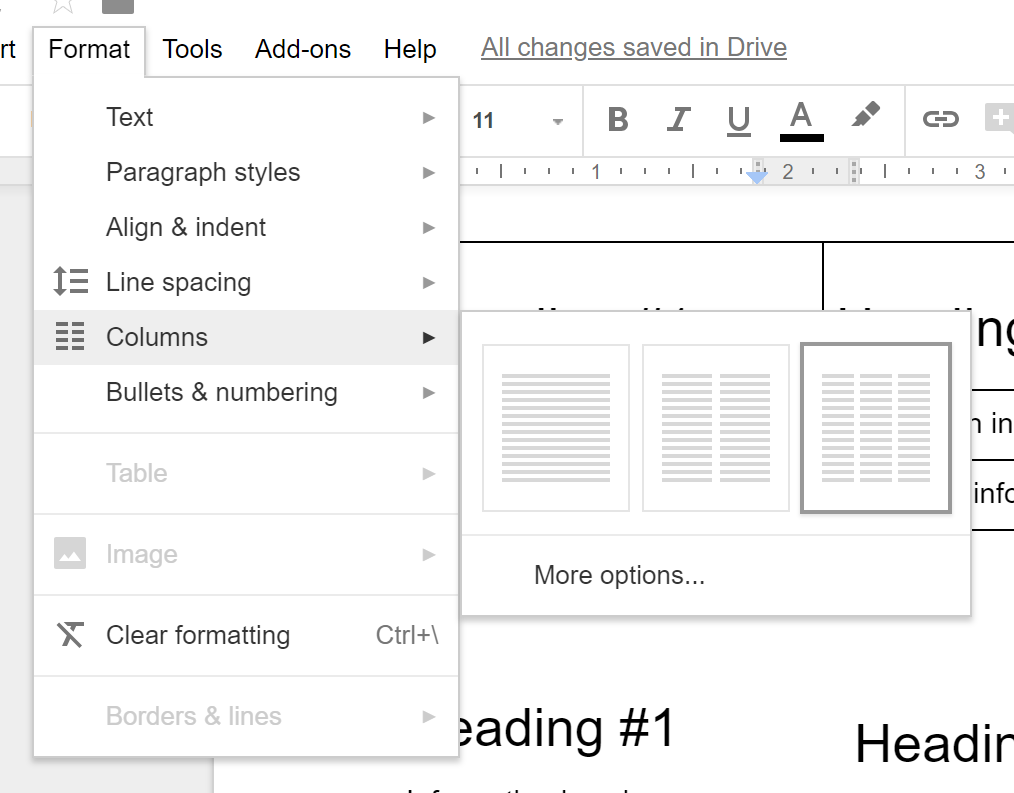1014x793 pixels.
Task: Expand the Paragraph styles submenu
Action: pyautogui.click(x=203, y=172)
